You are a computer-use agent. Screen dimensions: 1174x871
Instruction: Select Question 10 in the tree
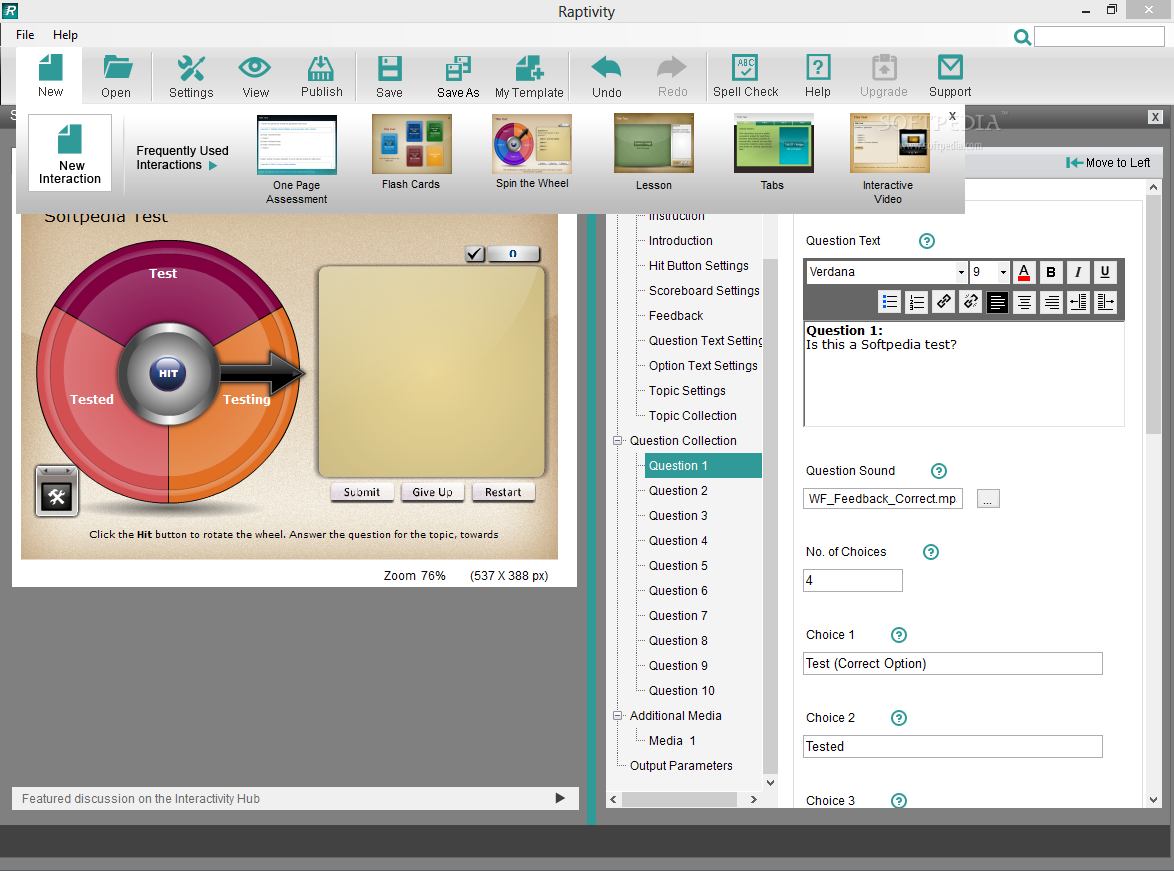point(681,691)
